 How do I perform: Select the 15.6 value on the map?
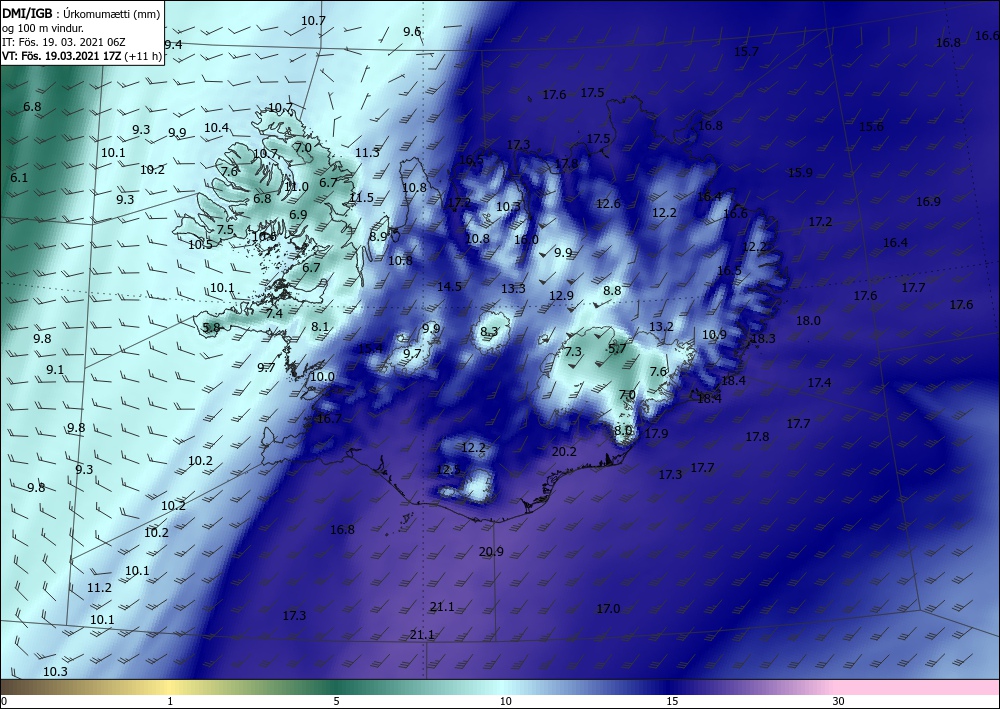coord(872,126)
